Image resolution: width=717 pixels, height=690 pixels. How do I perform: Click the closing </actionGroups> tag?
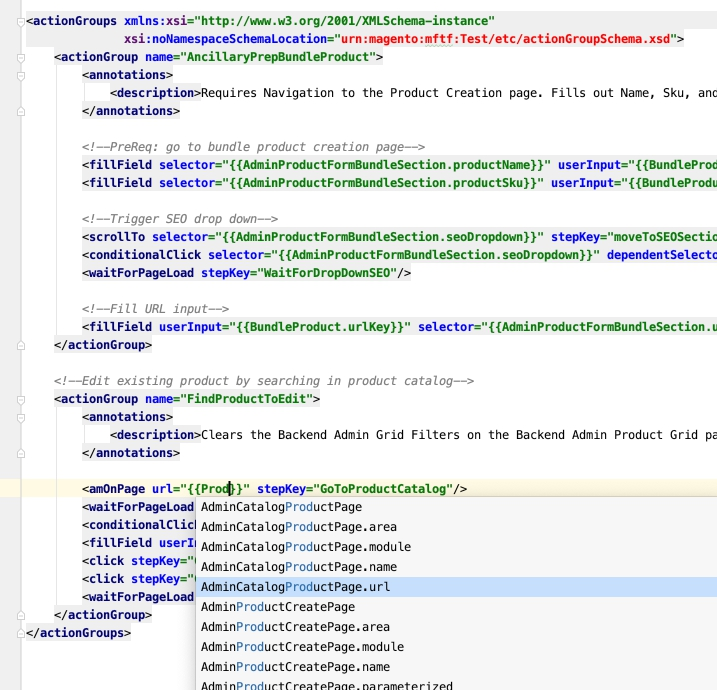tap(79, 633)
